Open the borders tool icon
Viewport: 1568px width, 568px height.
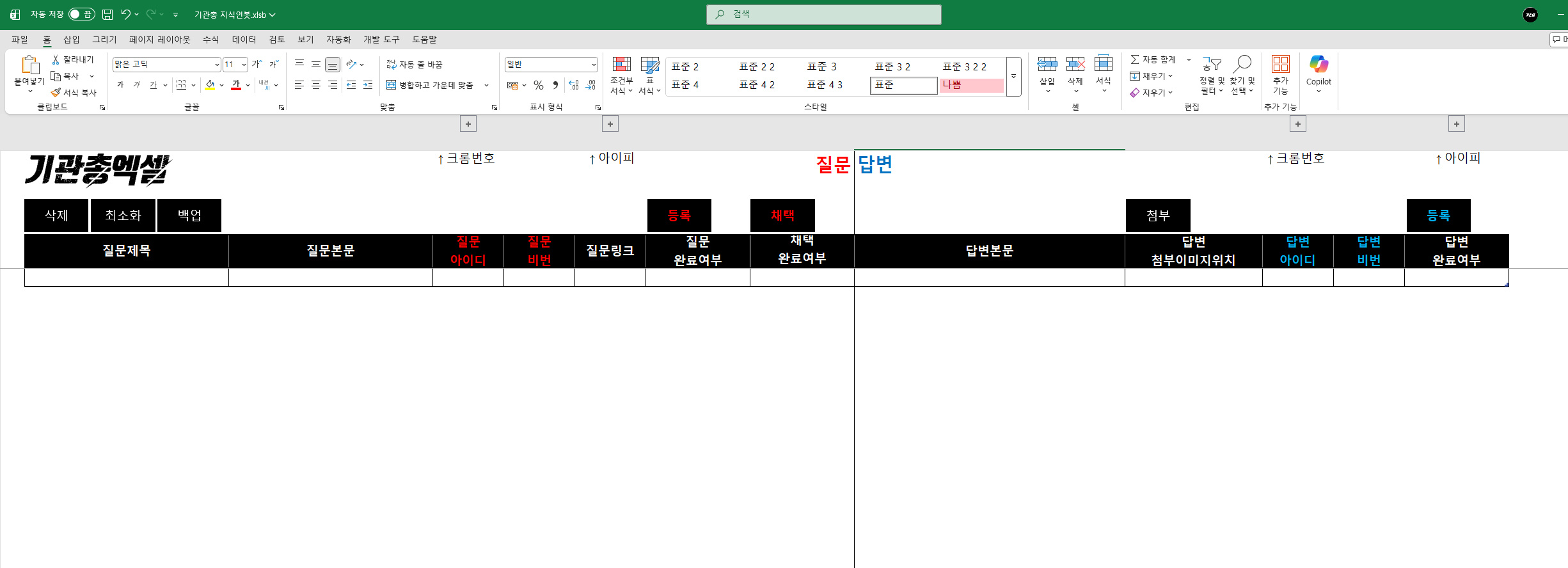click(182, 85)
